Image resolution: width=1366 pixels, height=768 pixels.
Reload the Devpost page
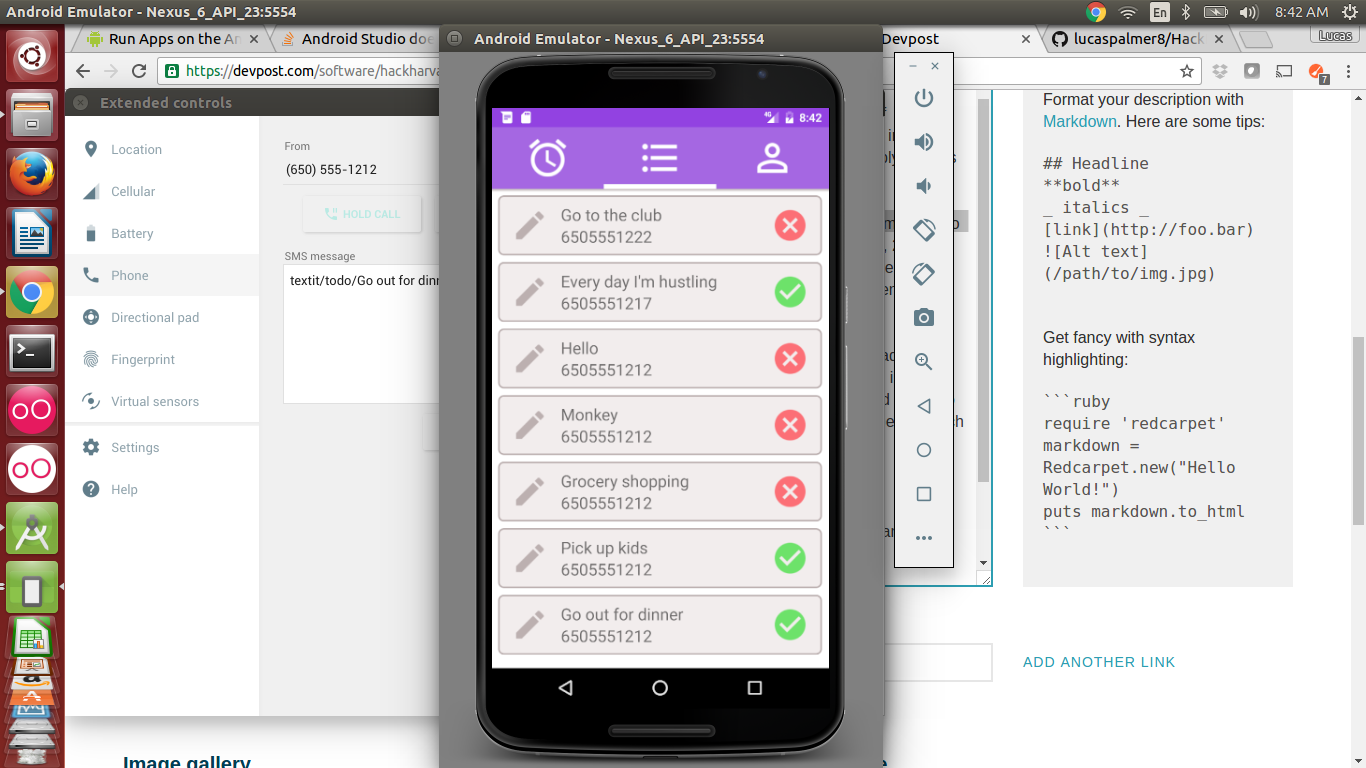(139, 71)
